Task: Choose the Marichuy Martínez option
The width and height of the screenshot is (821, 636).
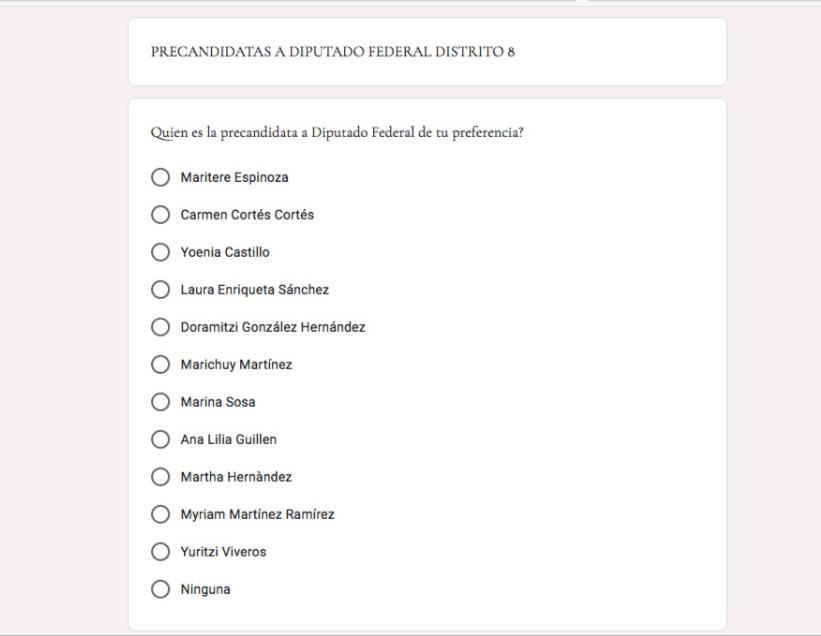Action: coord(160,364)
